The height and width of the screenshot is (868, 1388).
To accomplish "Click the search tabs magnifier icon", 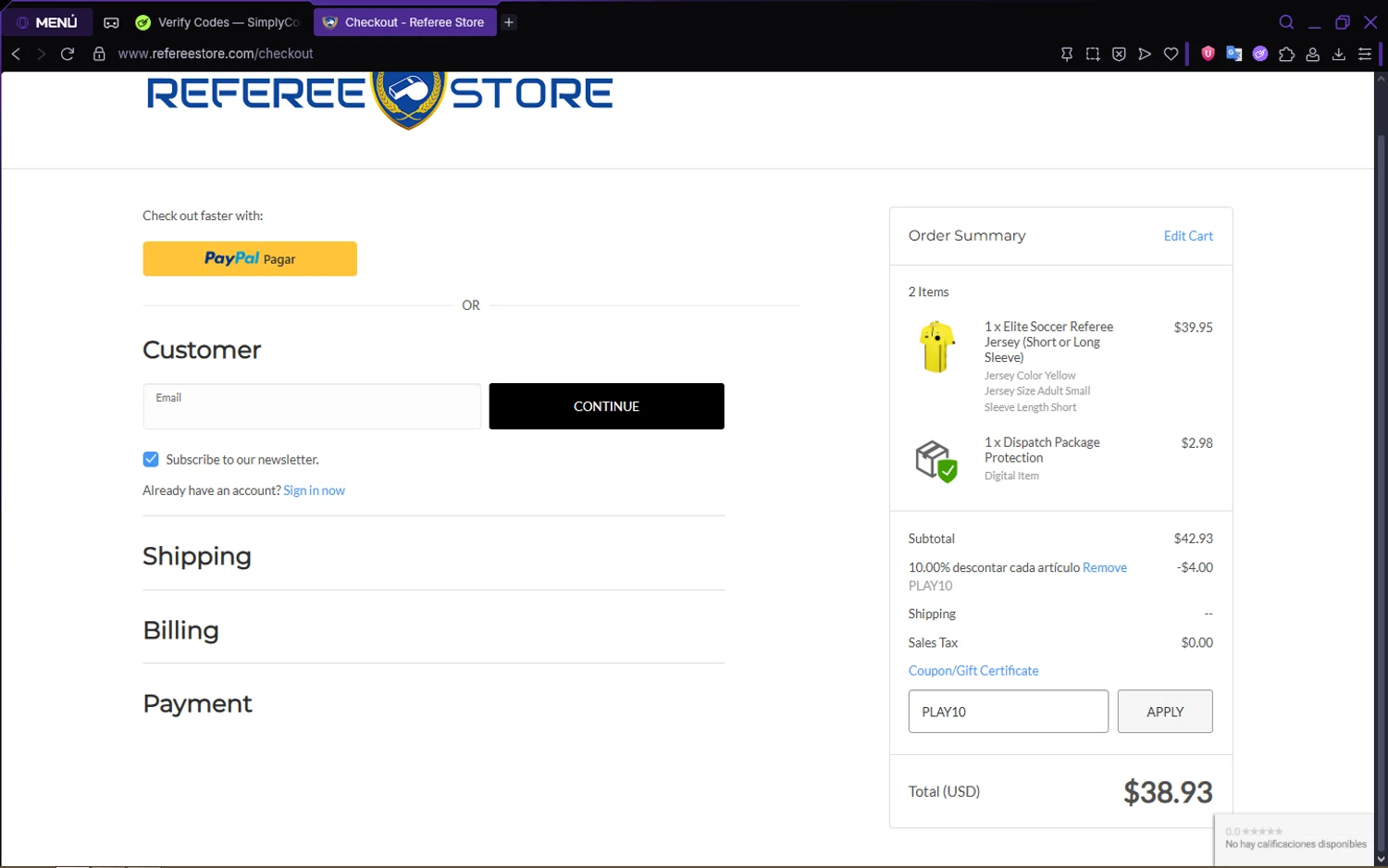I will (1286, 22).
